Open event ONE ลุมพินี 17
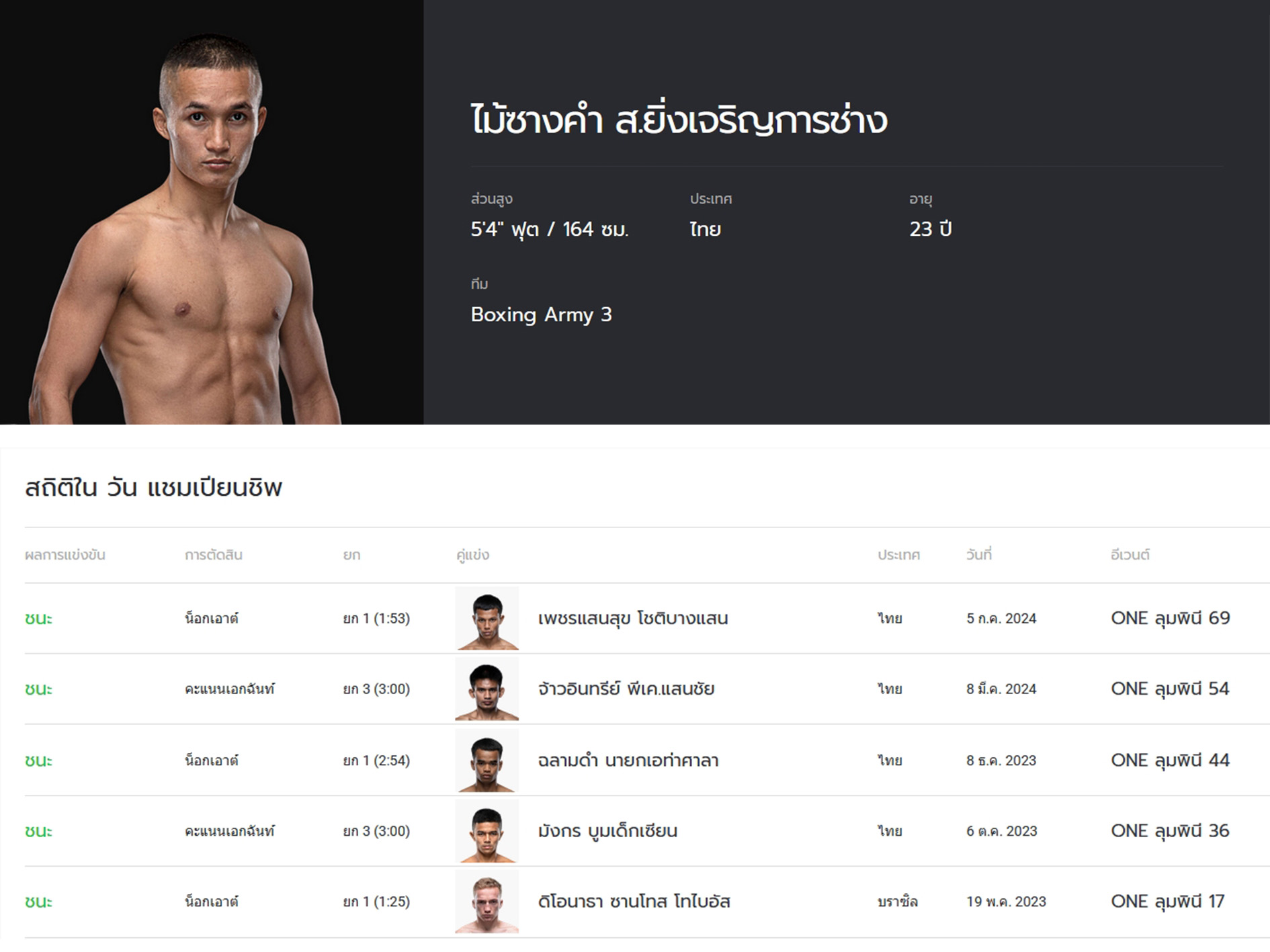This screenshot has height=952, width=1270. point(1168,902)
